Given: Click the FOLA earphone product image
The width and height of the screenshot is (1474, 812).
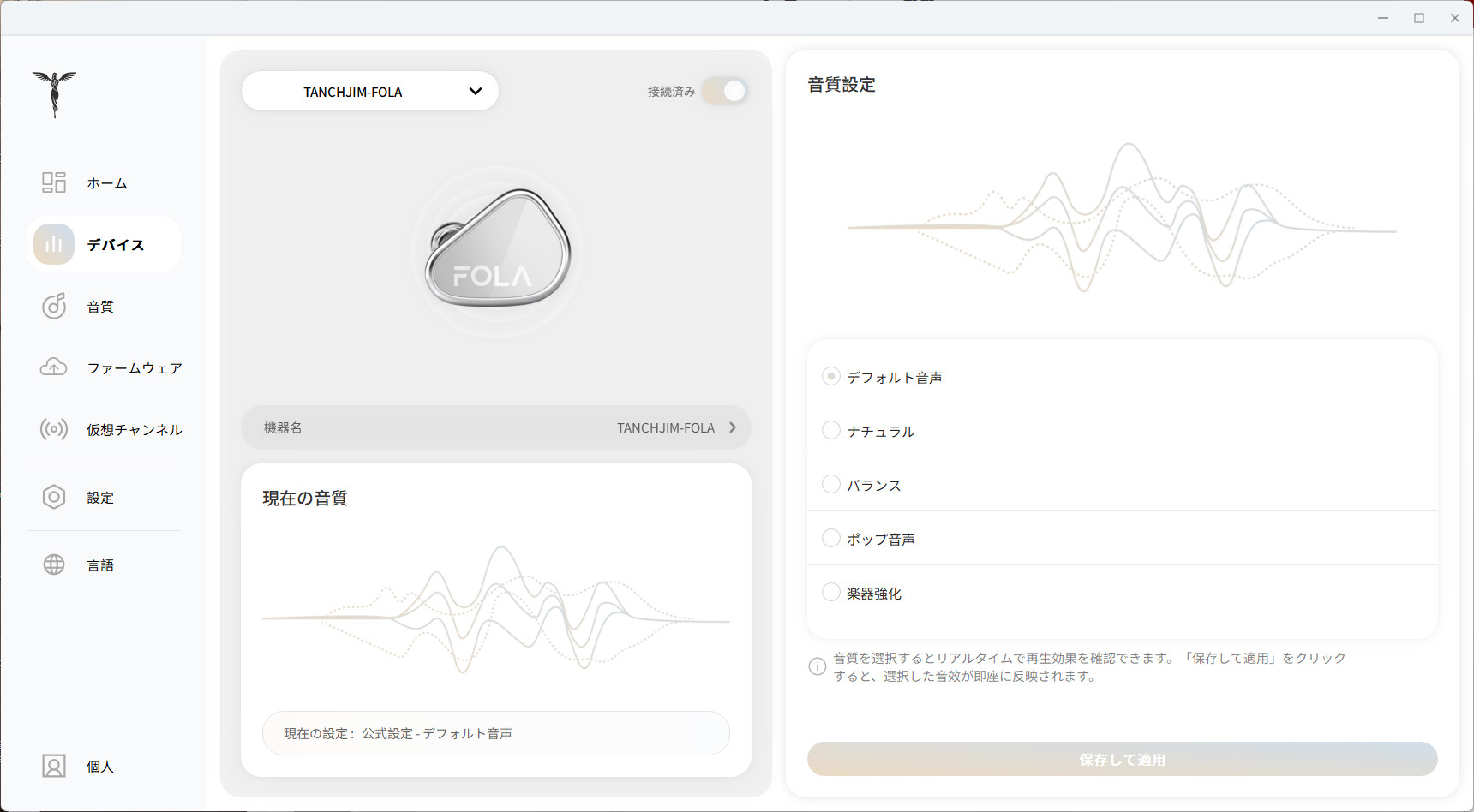Looking at the screenshot, I should coord(497,250).
